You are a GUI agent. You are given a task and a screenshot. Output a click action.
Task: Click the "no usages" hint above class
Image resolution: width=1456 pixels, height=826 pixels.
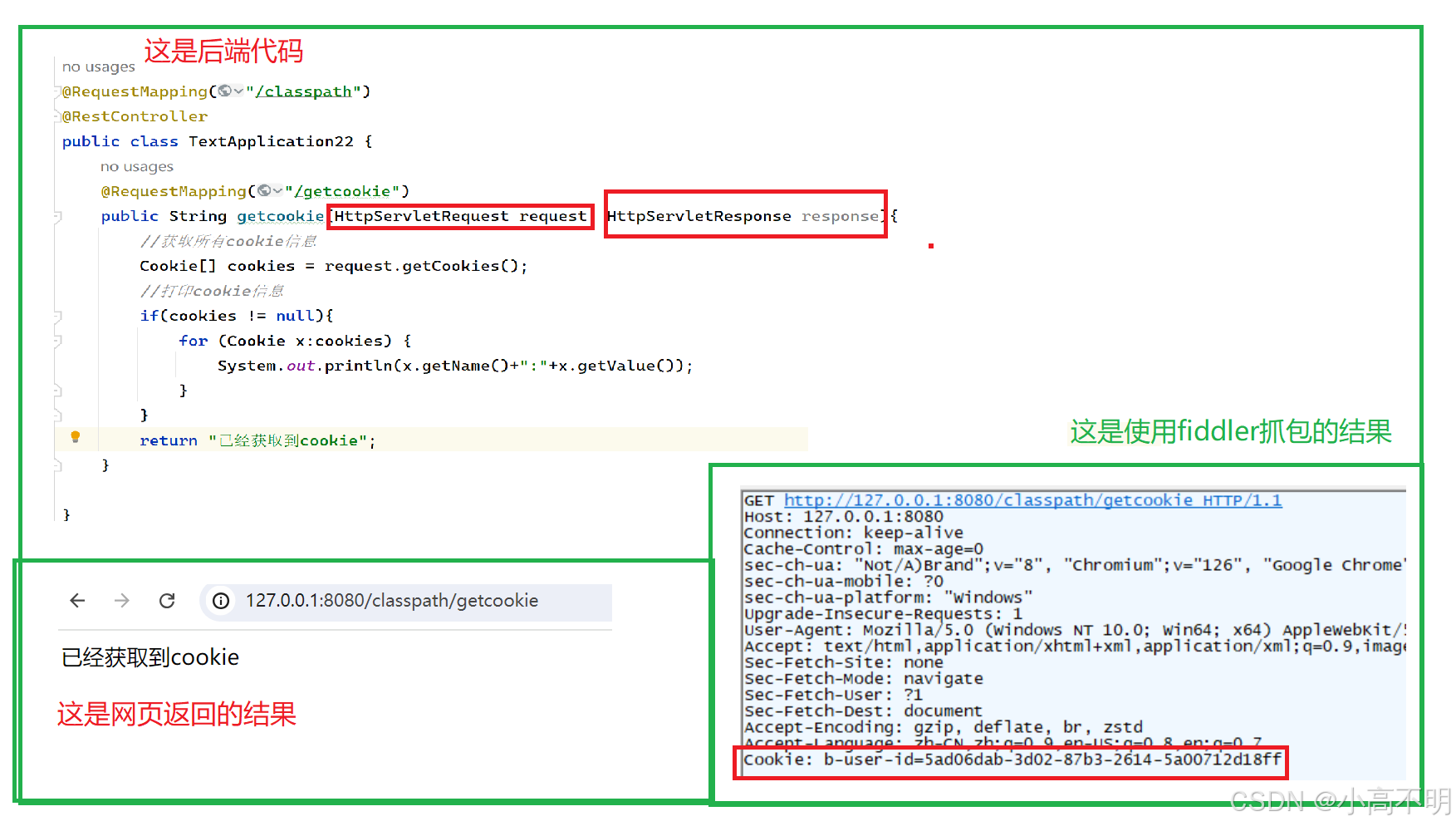(x=99, y=66)
